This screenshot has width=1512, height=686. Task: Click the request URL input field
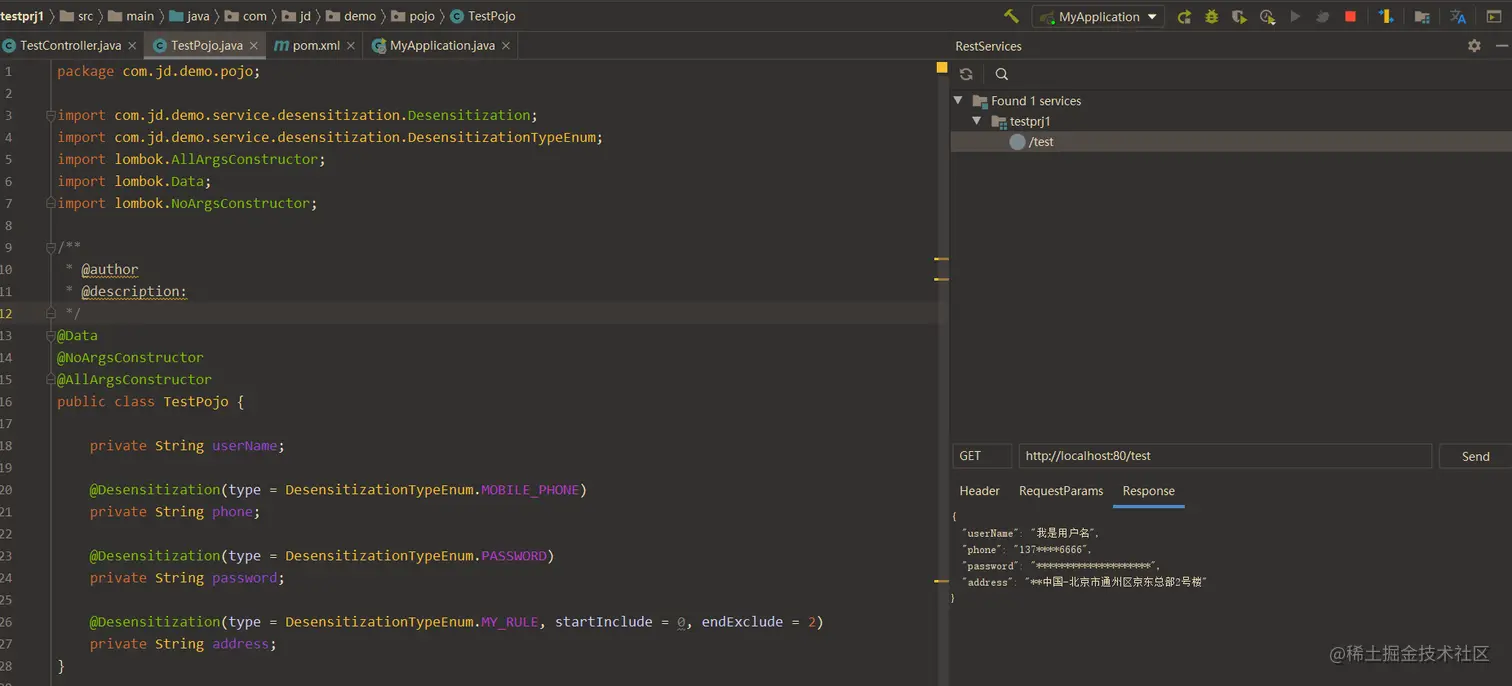1225,456
